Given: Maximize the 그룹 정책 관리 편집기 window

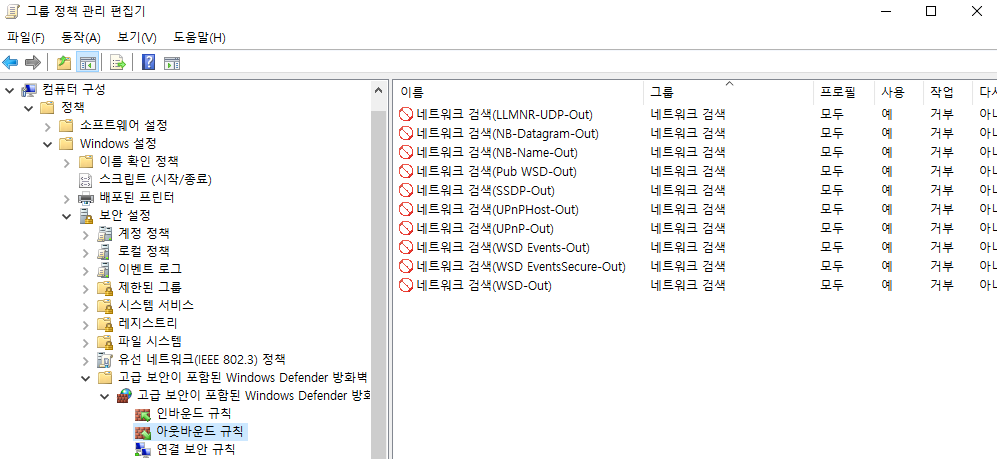Looking at the screenshot, I should tap(931, 11).
